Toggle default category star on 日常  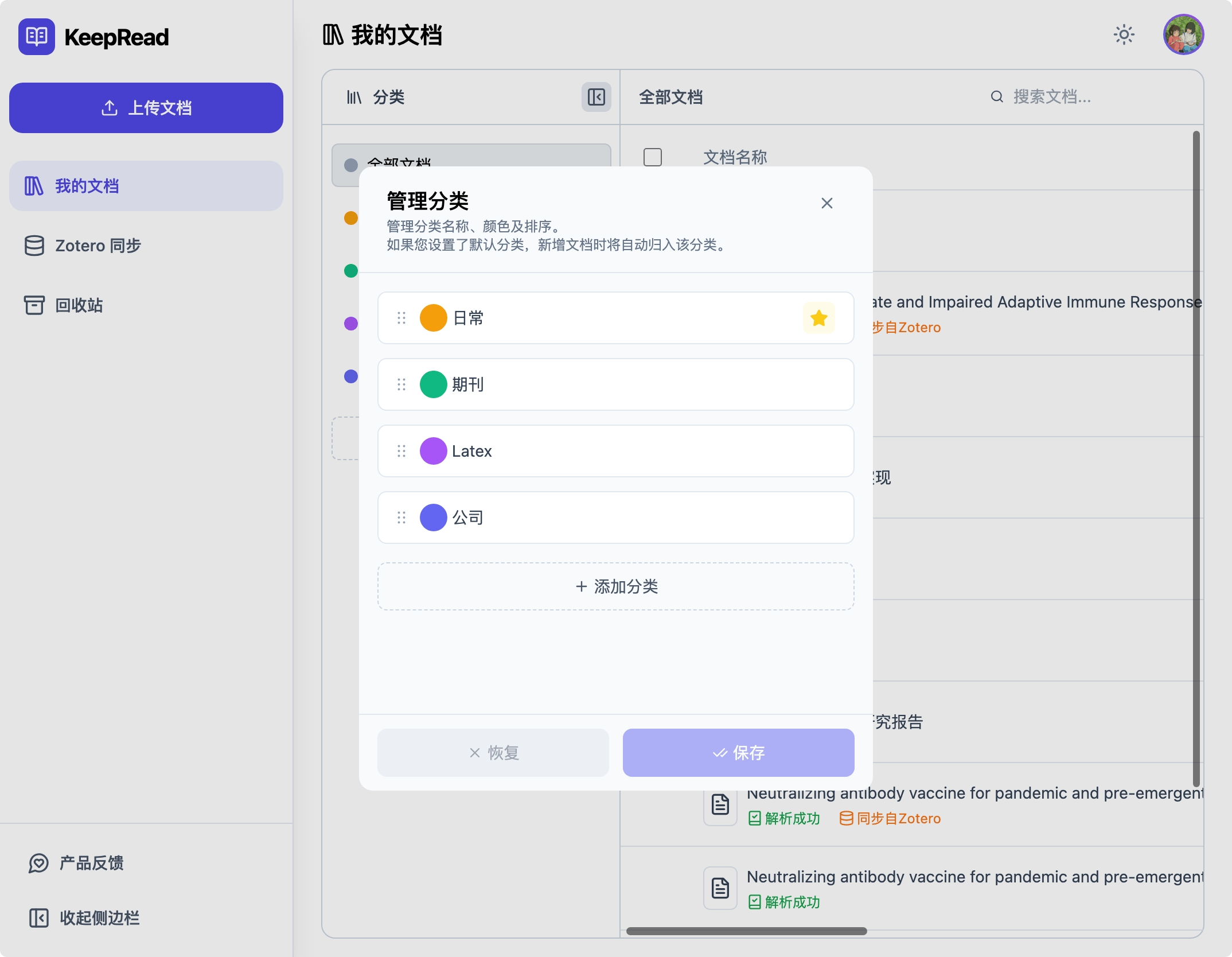click(818, 318)
